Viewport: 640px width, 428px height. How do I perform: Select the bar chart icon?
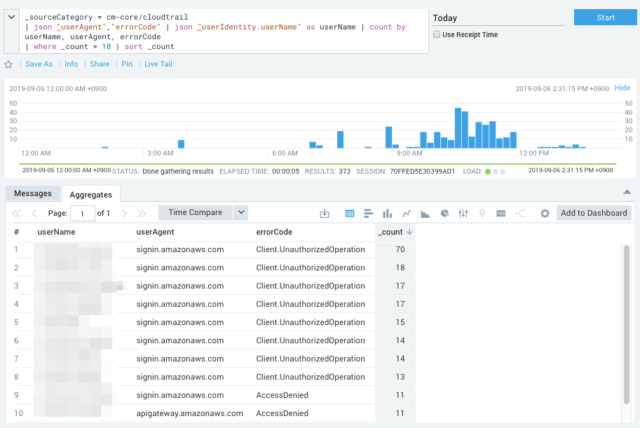pyautogui.click(x=368, y=213)
